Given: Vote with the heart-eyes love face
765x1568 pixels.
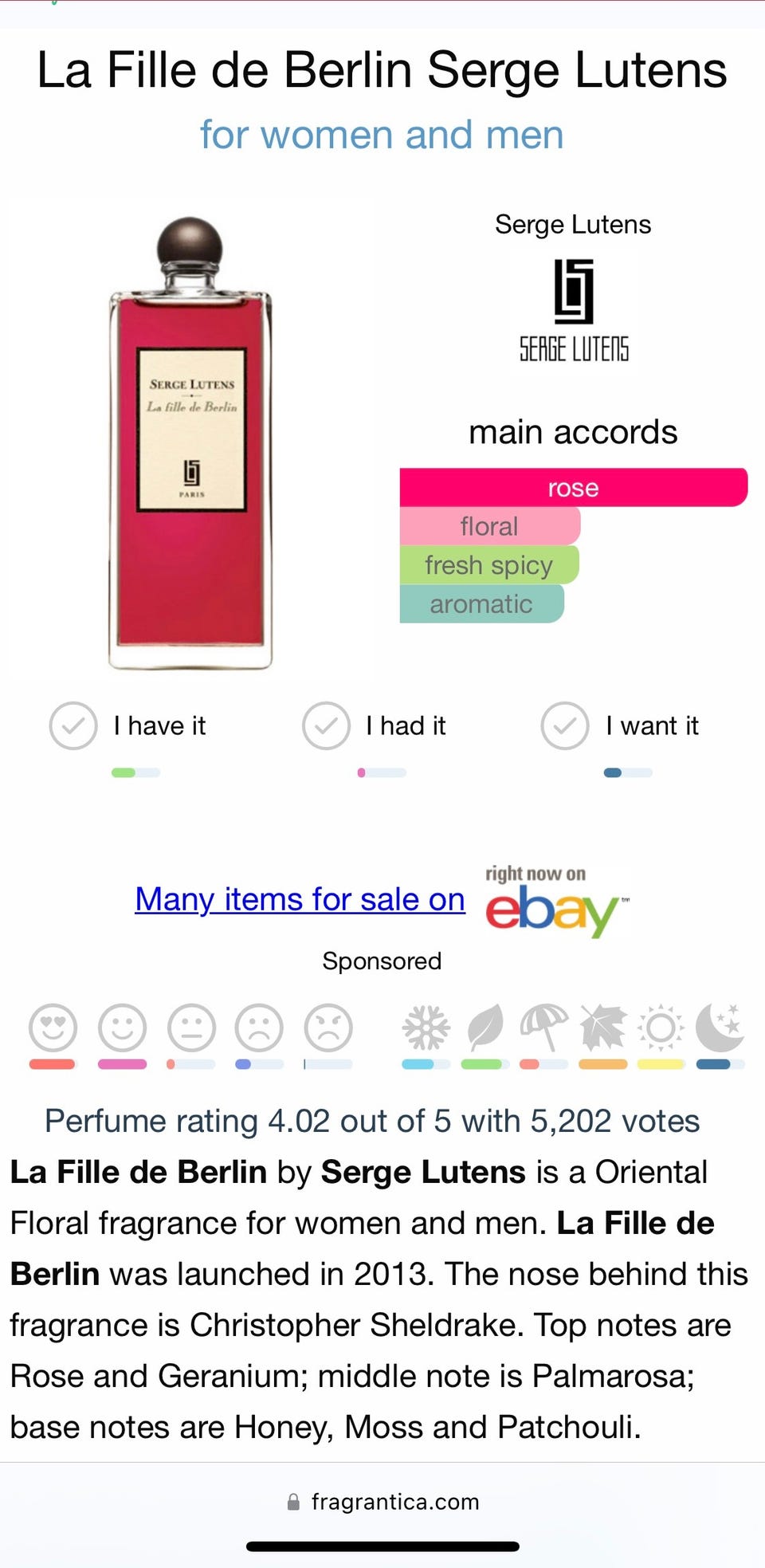Looking at the screenshot, I should coord(53,1028).
